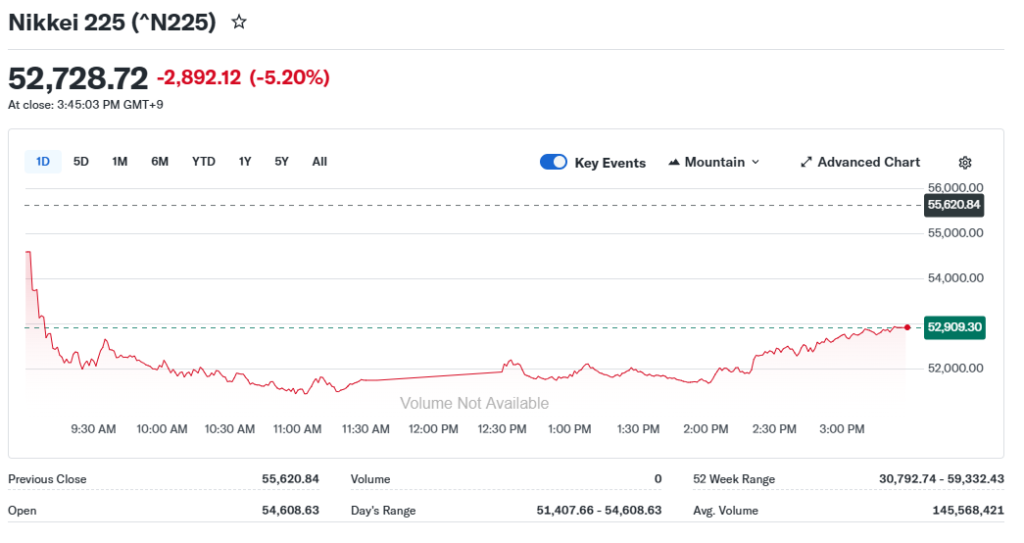Expand the Mountain chart type dropdown

(755, 162)
